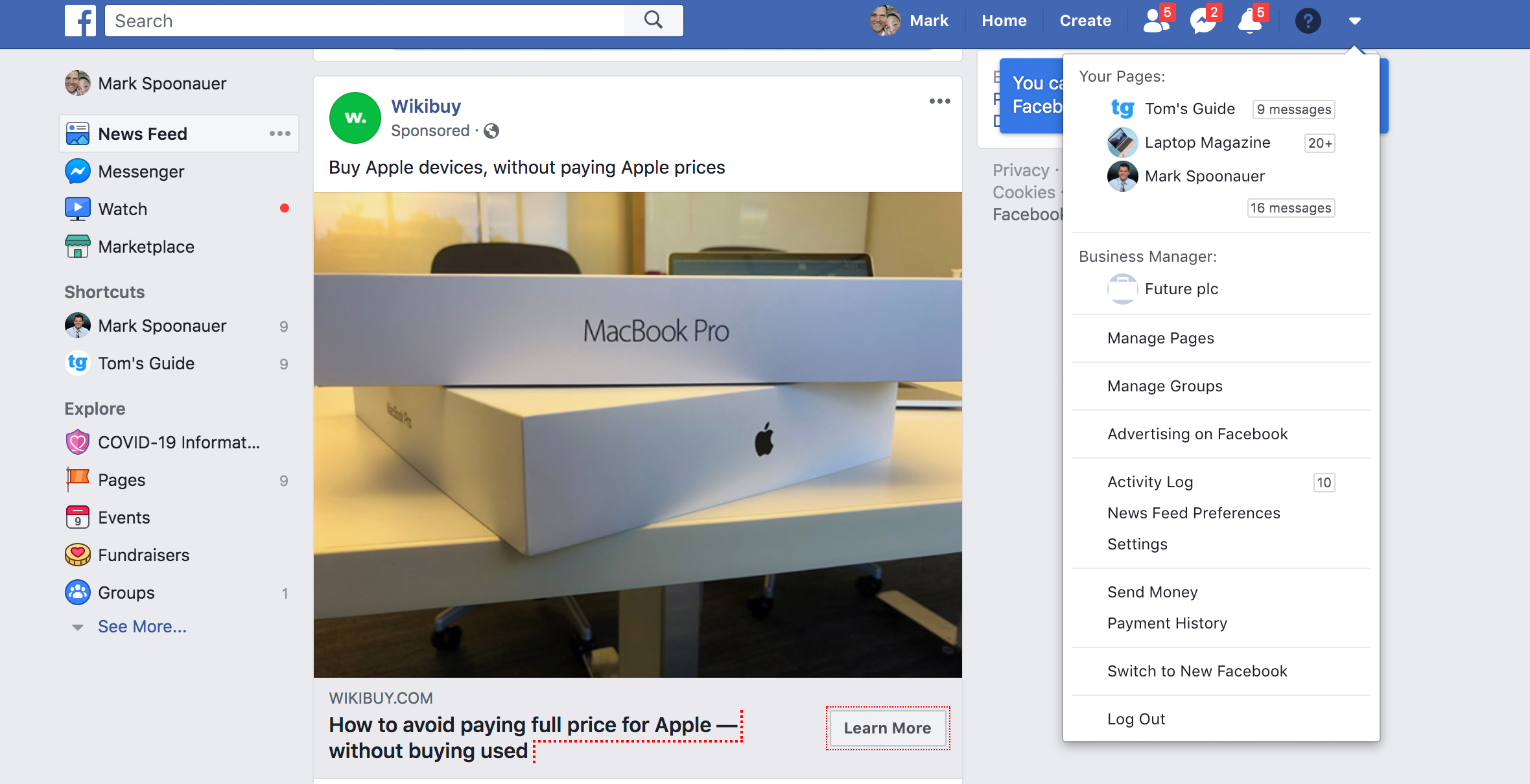Open Wikibuy post options ellipsis
1530x784 pixels.
[939, 101]
